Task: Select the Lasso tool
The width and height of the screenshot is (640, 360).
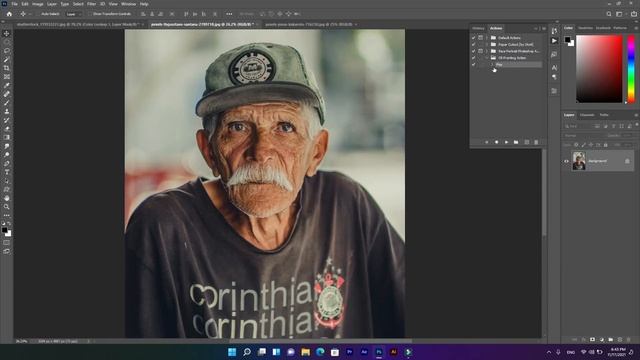Action: 7,51
